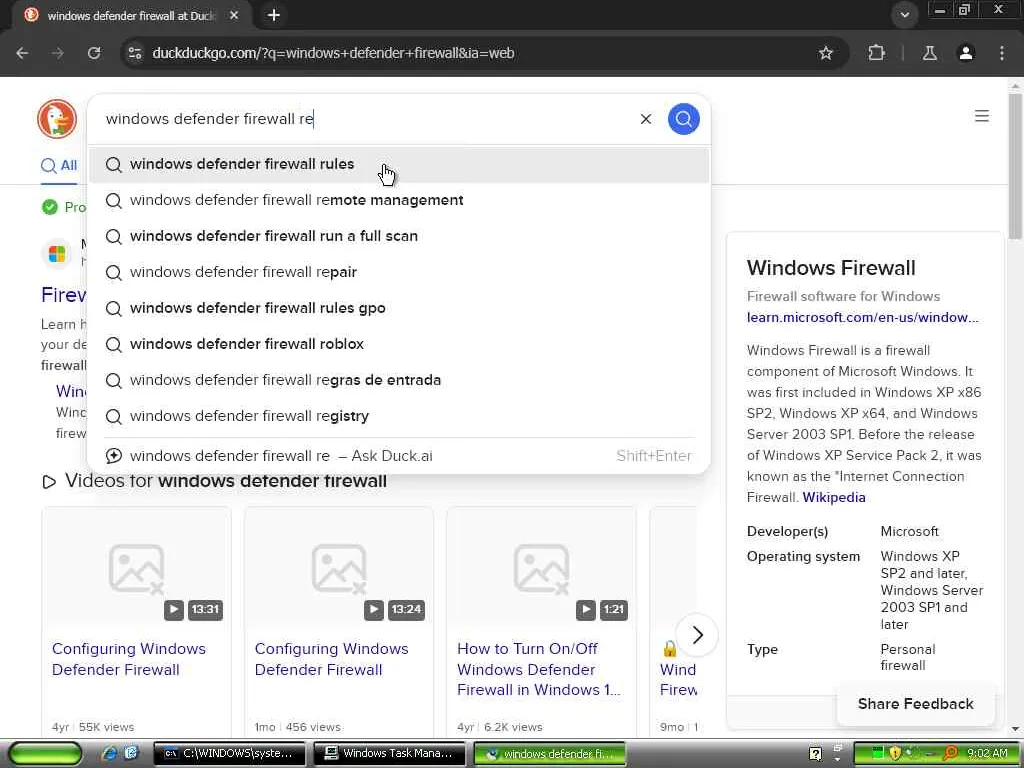Open the 13:24 video thumbnail
The height and width of the screenshot is (768, 1024).
pos(339,568)
